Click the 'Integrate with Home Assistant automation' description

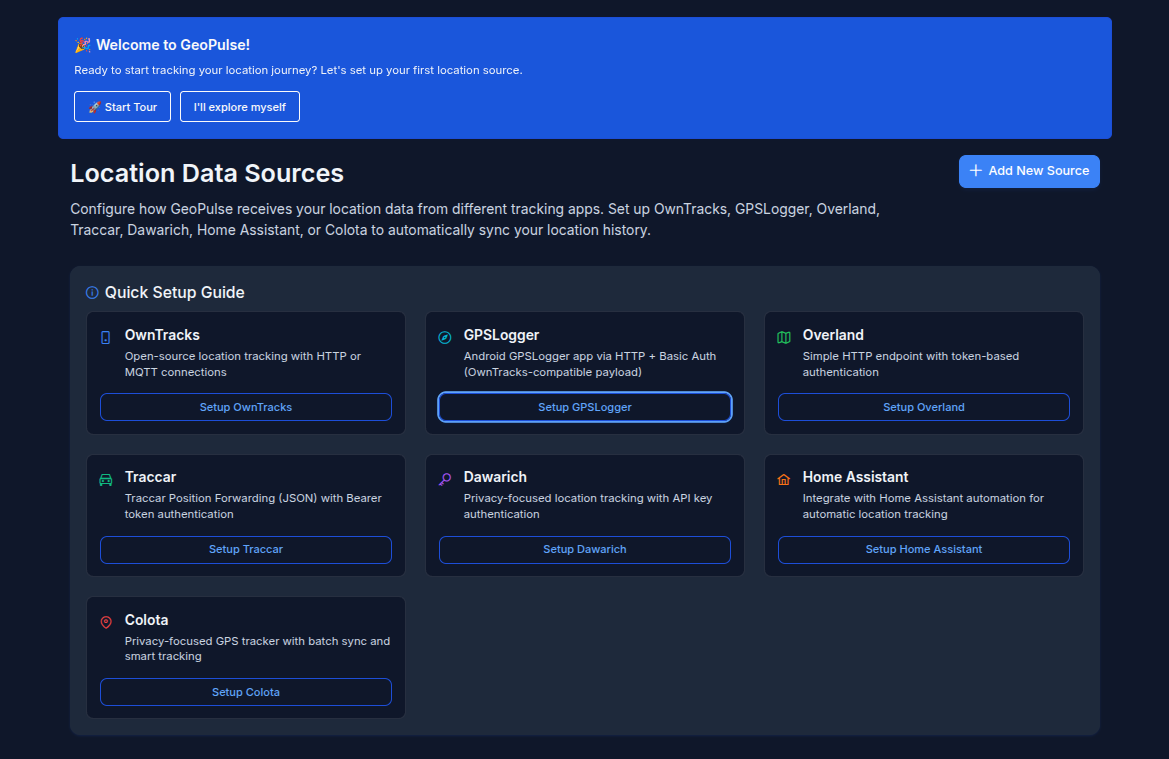tap(923, 506)
